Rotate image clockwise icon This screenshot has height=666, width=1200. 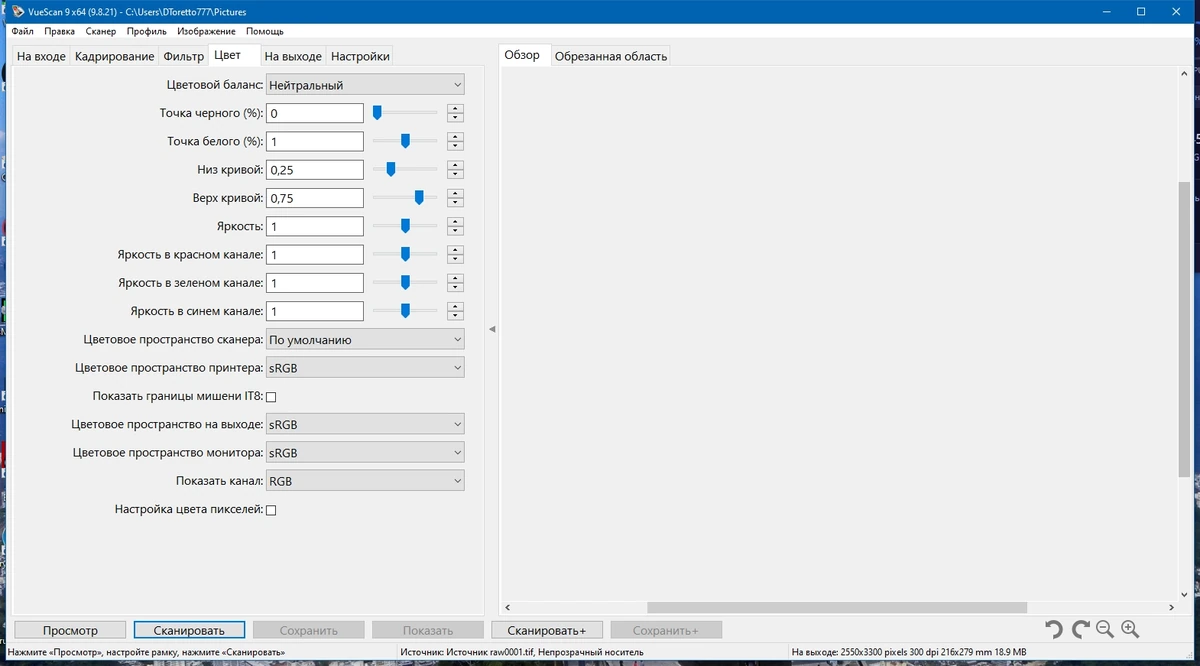1080,629
